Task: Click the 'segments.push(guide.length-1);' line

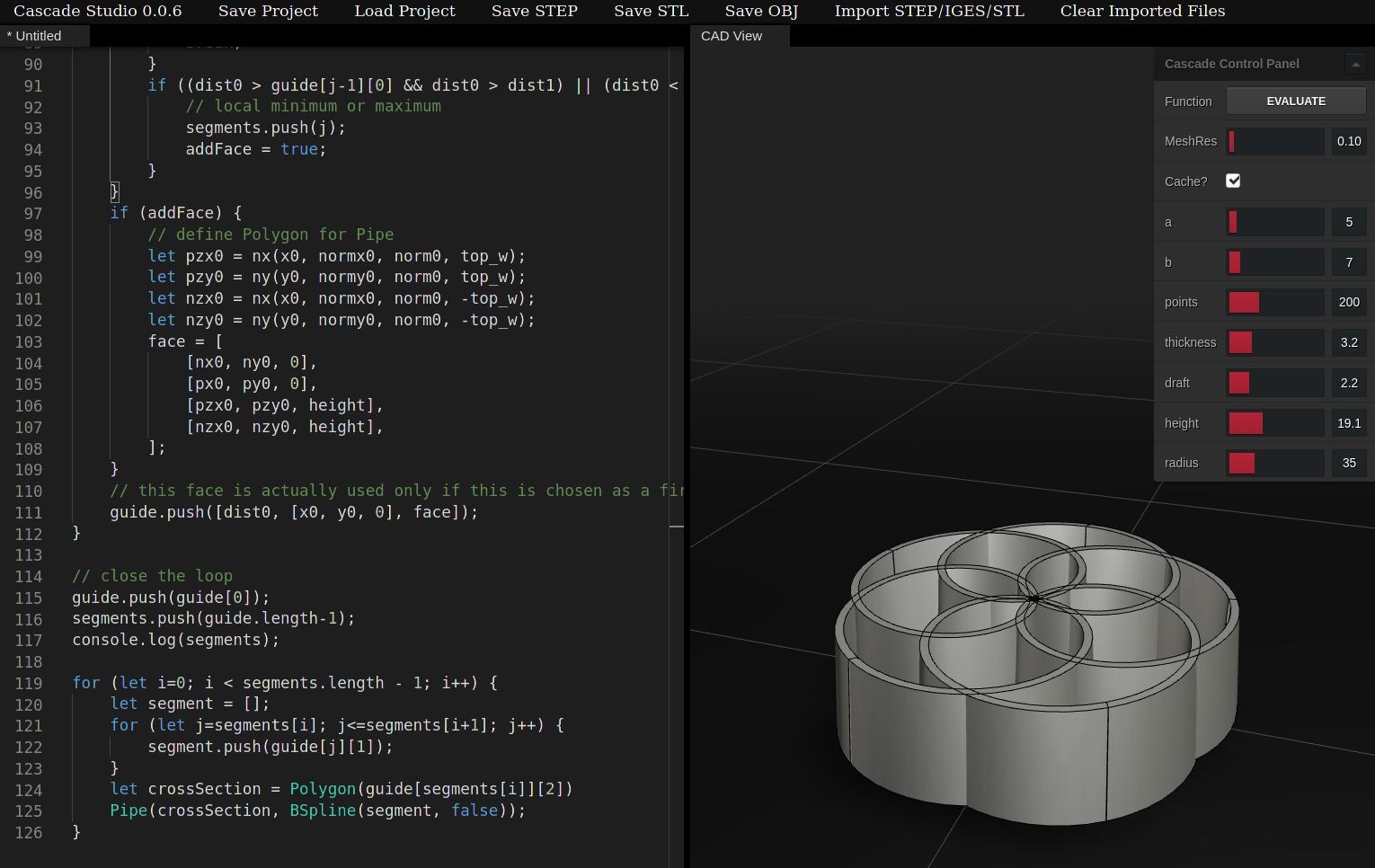Action: coord(214,618)
